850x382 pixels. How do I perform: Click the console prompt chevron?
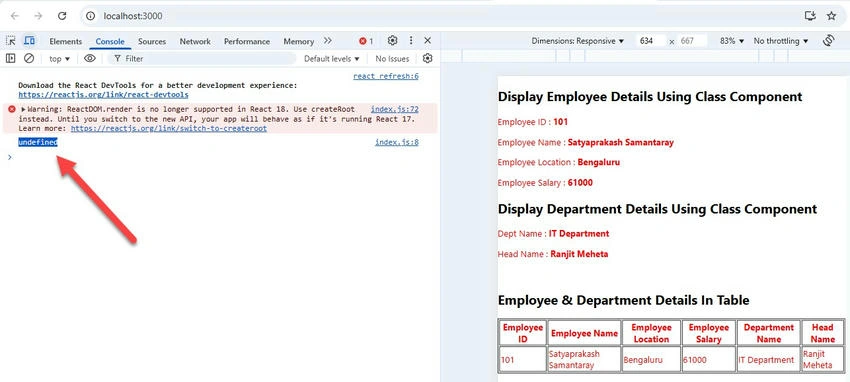[9, 157]
